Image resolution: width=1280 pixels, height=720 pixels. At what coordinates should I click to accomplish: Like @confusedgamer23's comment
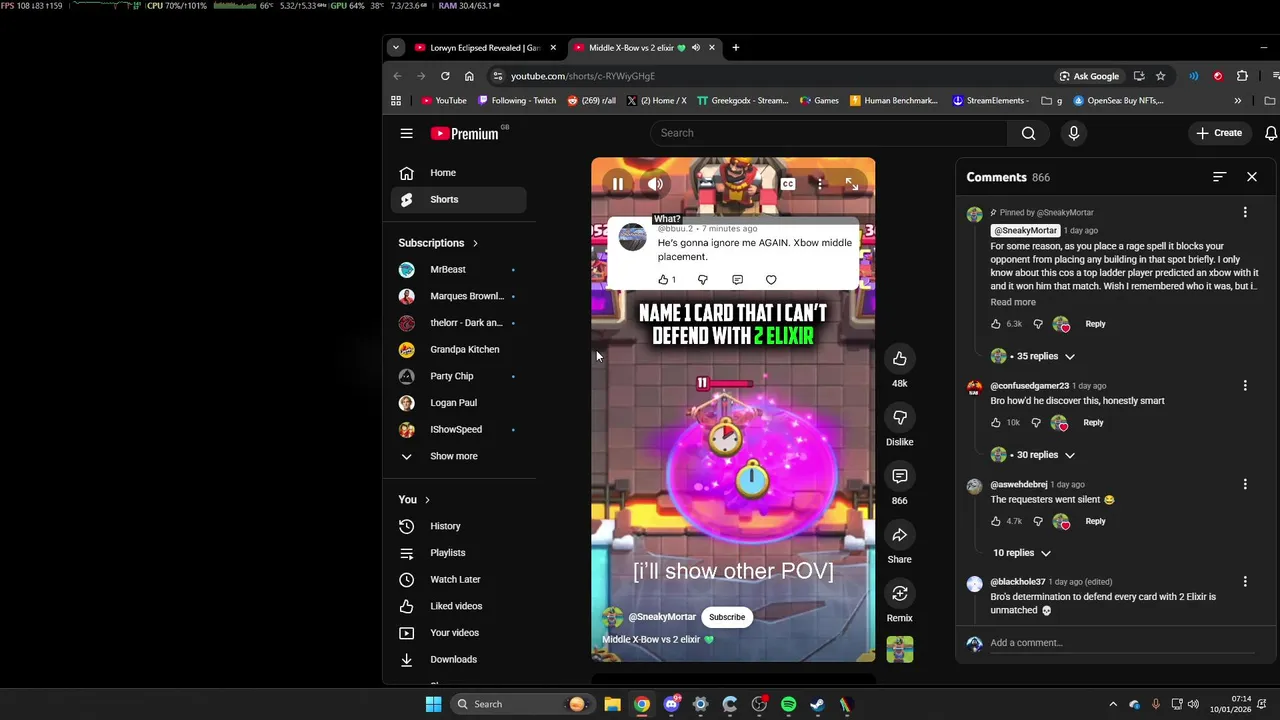pos(995,423)
